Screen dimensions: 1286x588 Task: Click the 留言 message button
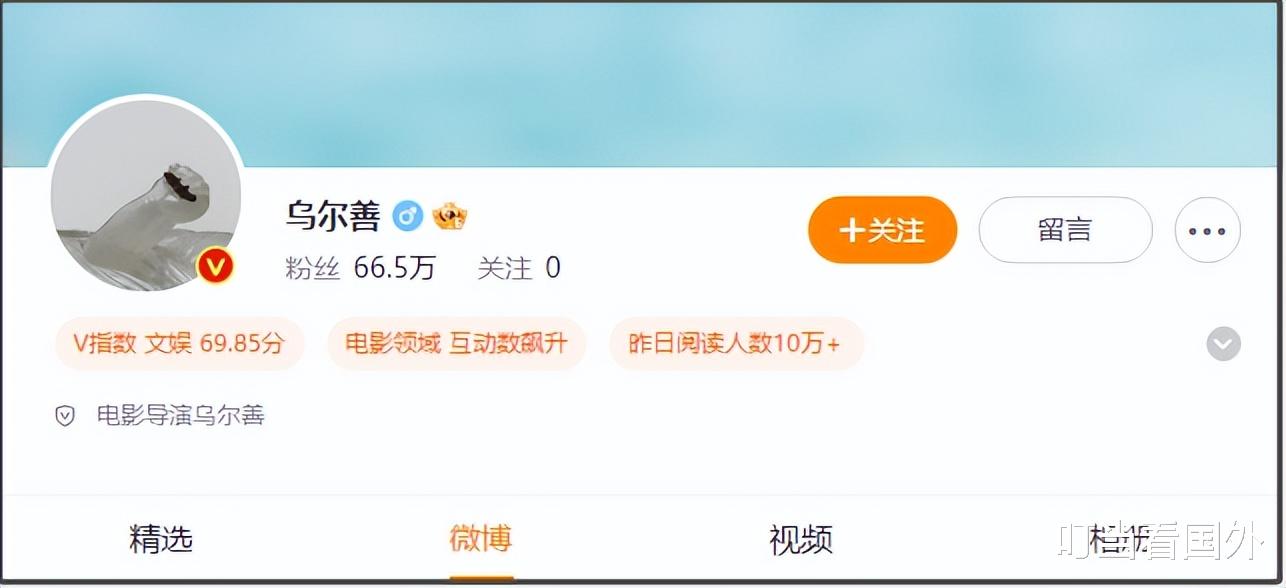pyautogui.click(x=1065, y=230)
